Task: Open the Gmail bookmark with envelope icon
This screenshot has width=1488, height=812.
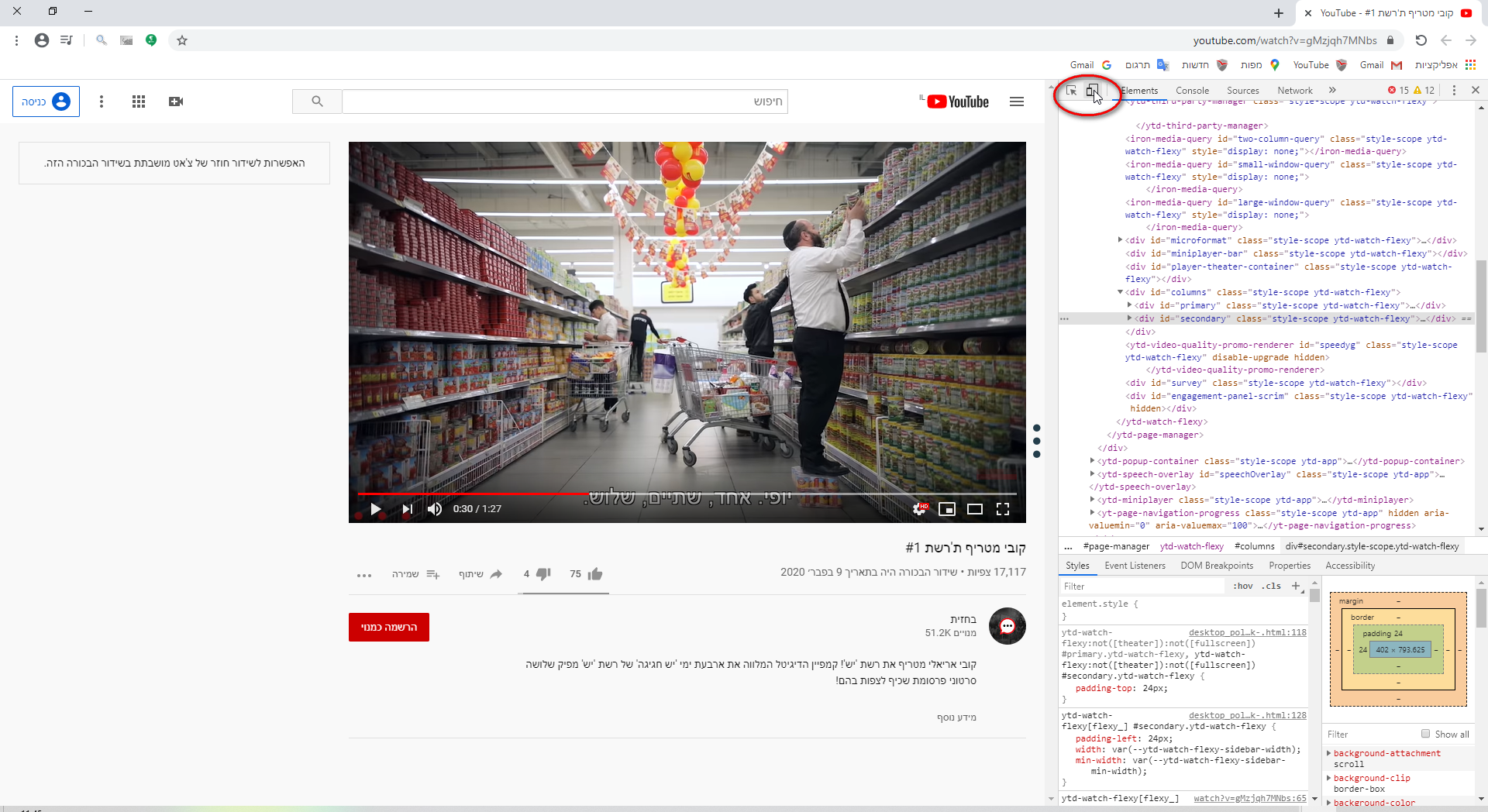Action: coord(1381,65)
